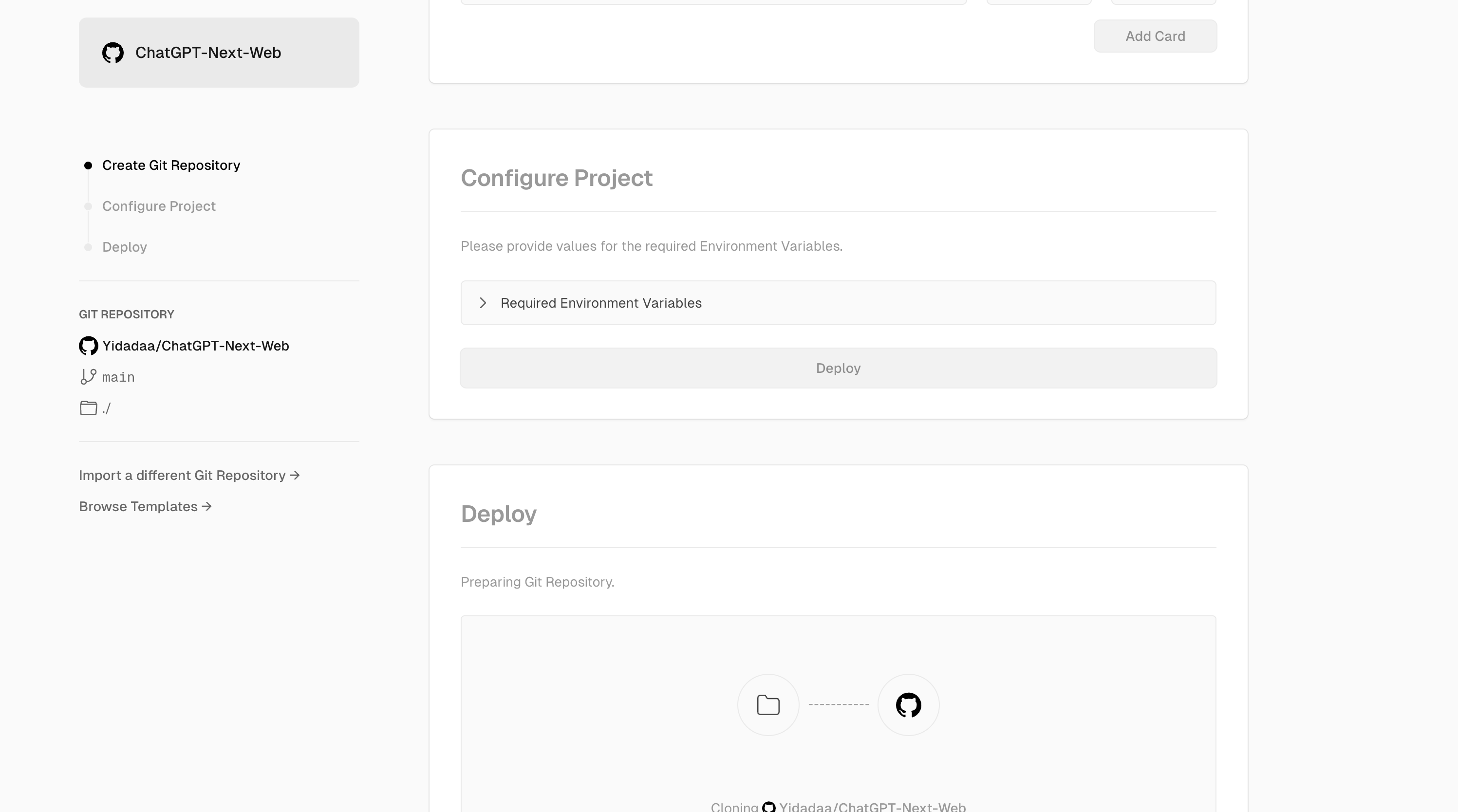Click GitHub icon beside Yidadaa/ChatGPT-Next-Web repository

pyautogui.click(x=88, y=346)
